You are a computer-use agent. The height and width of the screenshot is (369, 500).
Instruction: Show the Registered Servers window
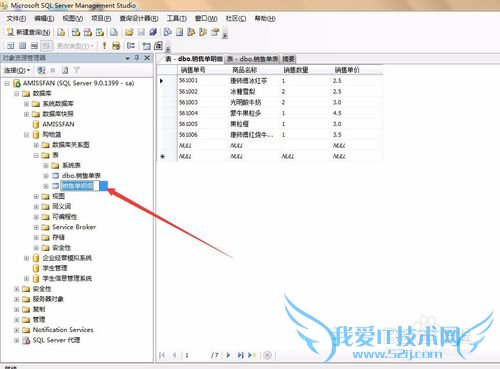[168, 32]
